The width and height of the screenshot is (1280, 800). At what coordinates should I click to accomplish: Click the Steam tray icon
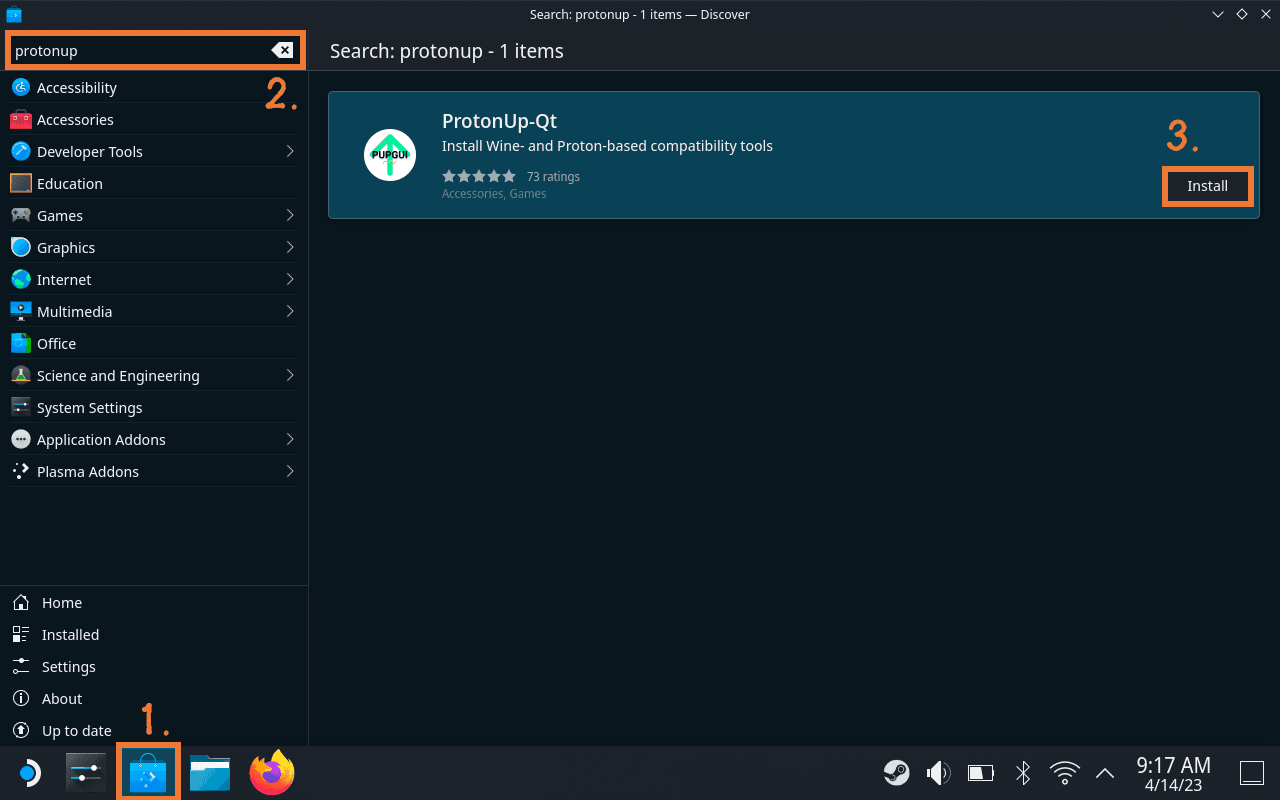[896, 773]
